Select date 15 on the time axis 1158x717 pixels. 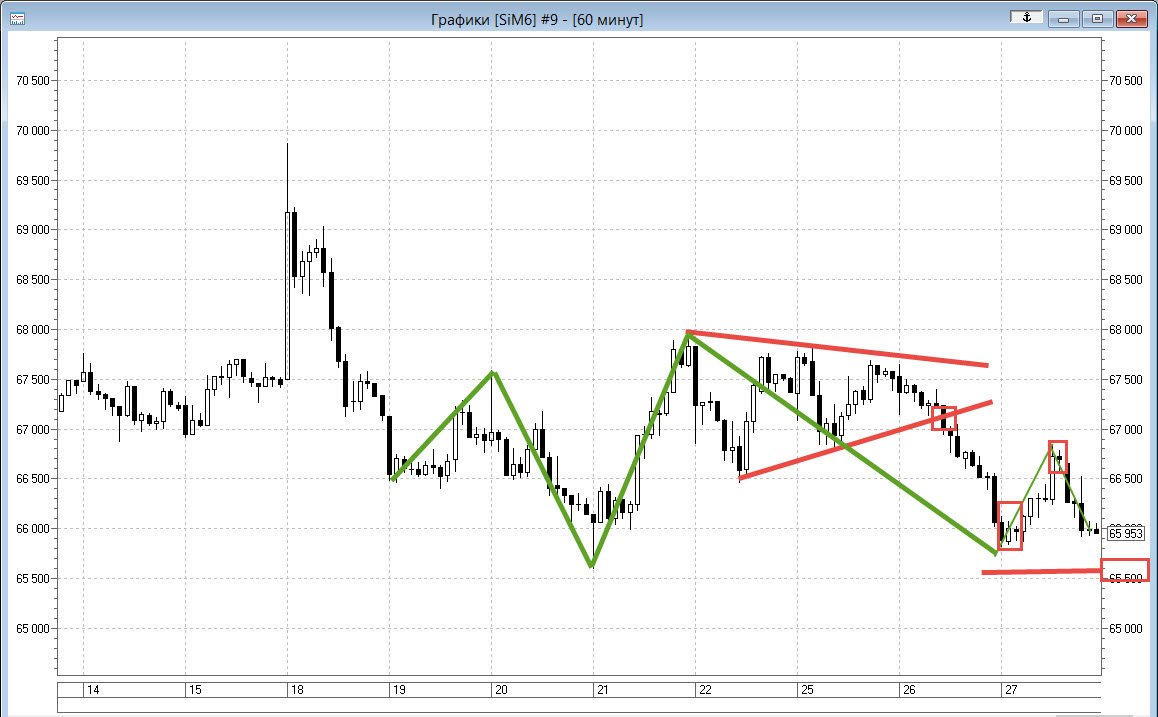195,690
